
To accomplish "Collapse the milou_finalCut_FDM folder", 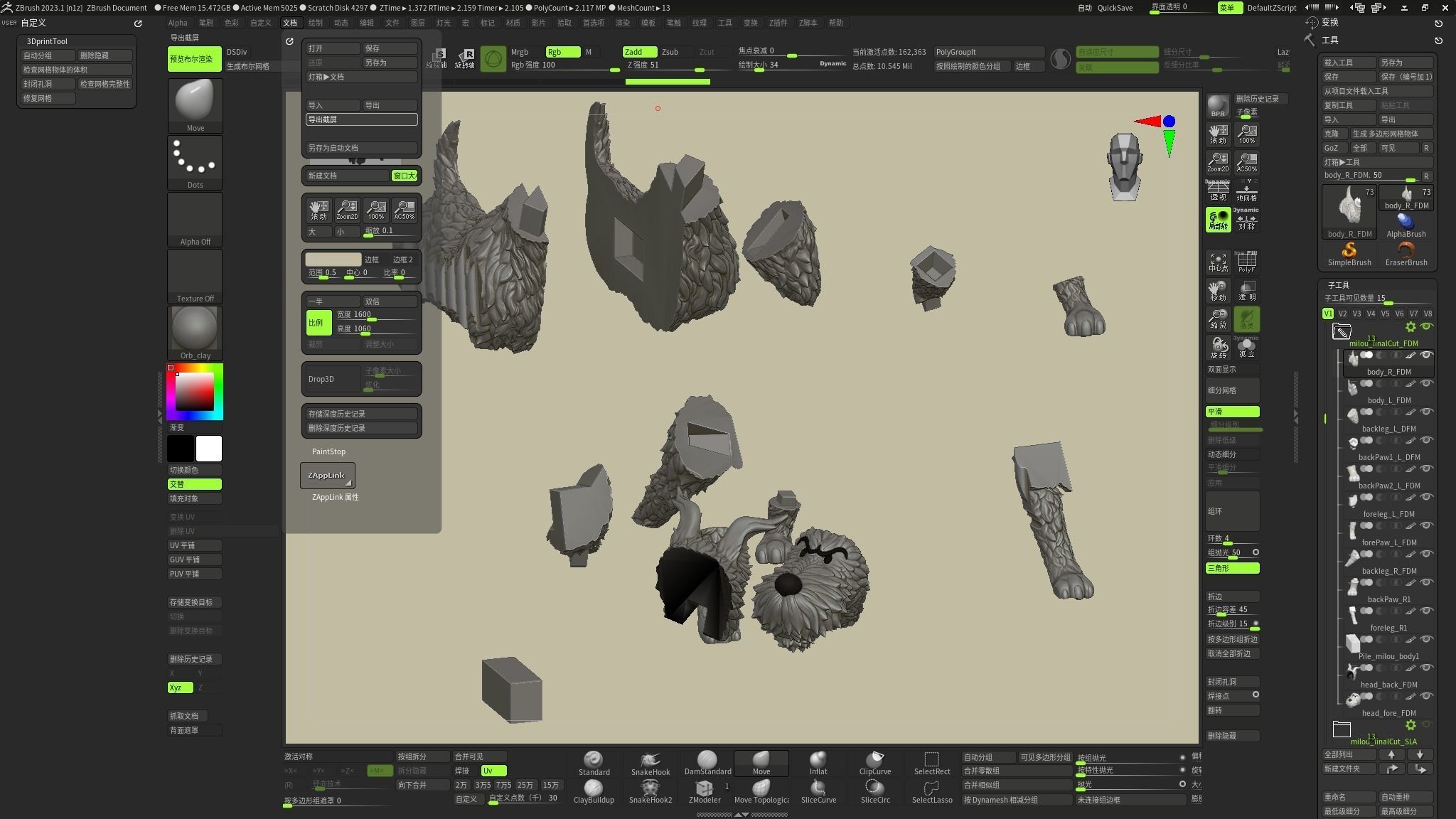I will pyautogui.click(x=1342, y=332).
